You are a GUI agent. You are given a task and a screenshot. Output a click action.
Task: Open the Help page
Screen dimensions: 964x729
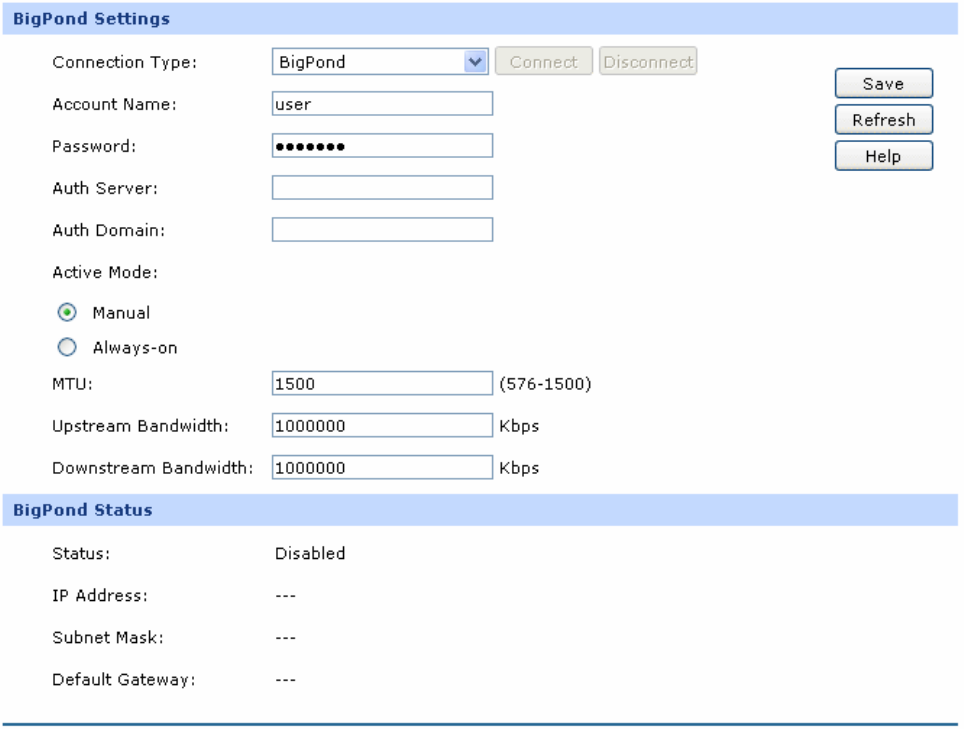click(x=883, y=156)
